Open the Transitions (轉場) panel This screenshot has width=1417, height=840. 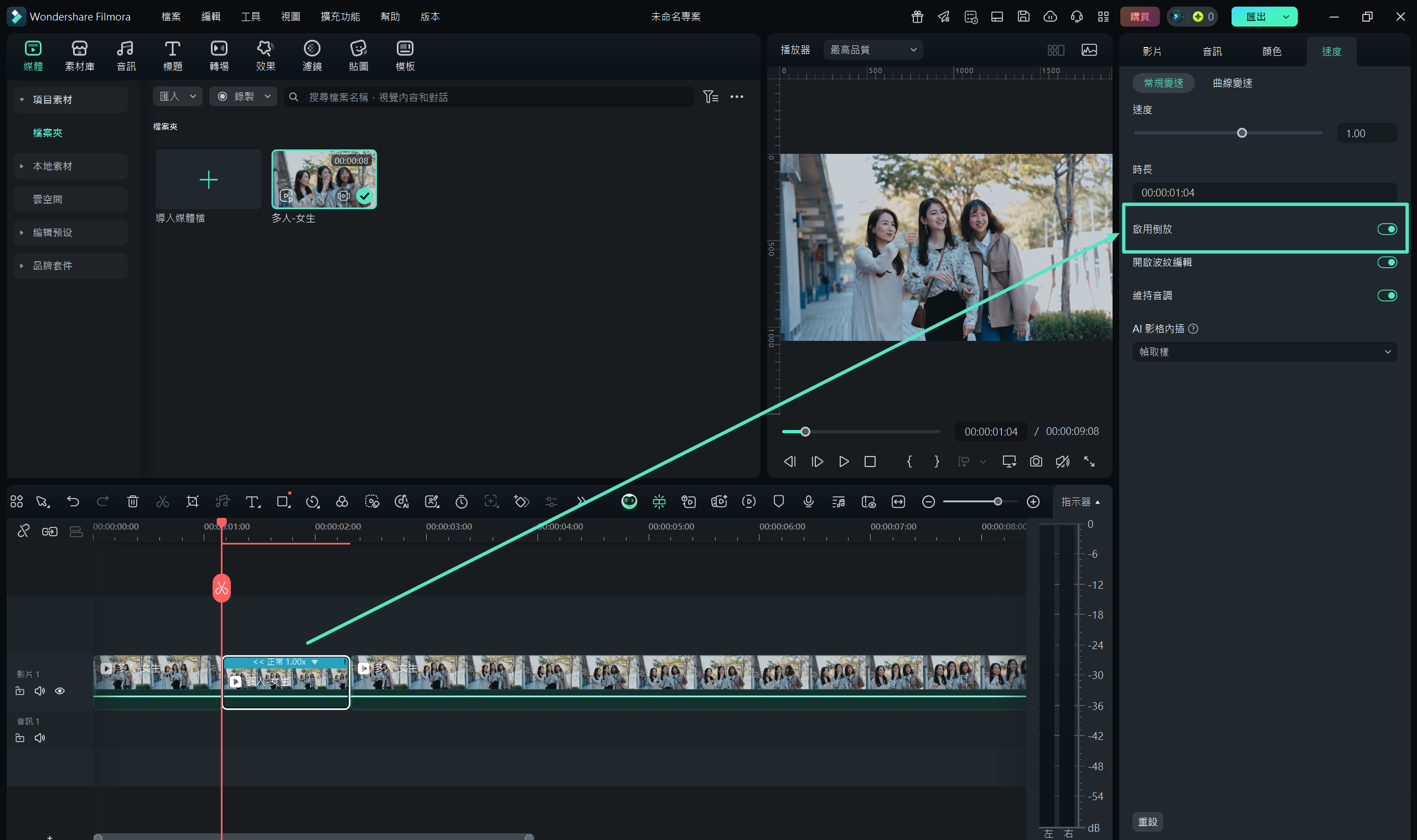[219, 55]
